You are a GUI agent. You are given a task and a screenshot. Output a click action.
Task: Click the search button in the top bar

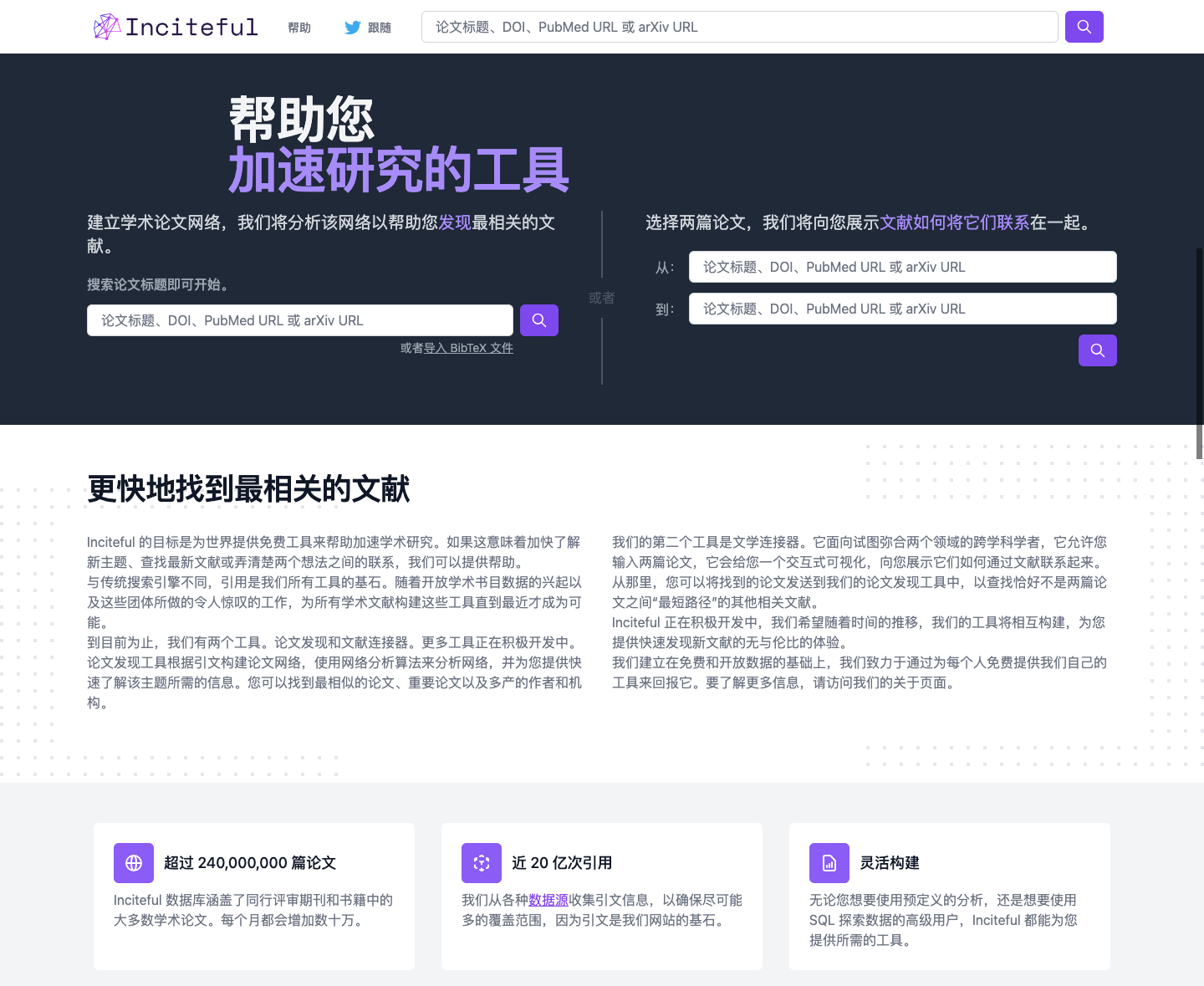pos(1084,27)
